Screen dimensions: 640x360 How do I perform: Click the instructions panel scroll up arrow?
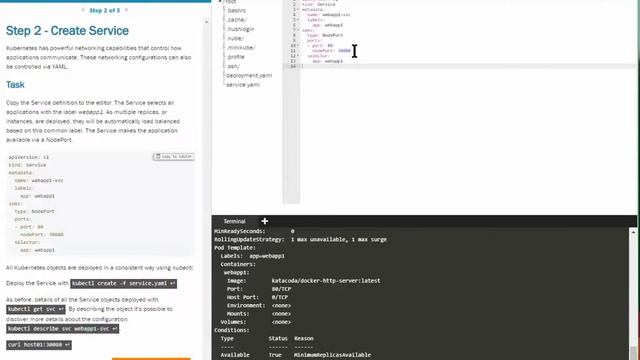tap(206, 22)
